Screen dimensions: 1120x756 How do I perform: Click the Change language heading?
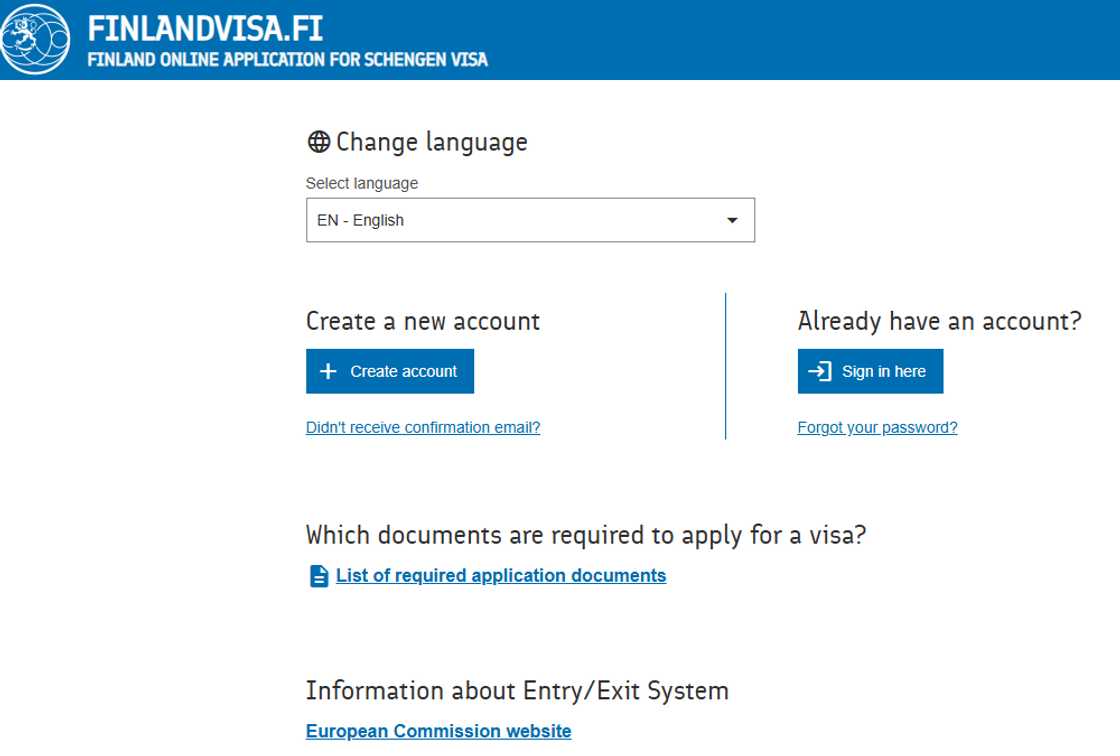tap(431, 141)
